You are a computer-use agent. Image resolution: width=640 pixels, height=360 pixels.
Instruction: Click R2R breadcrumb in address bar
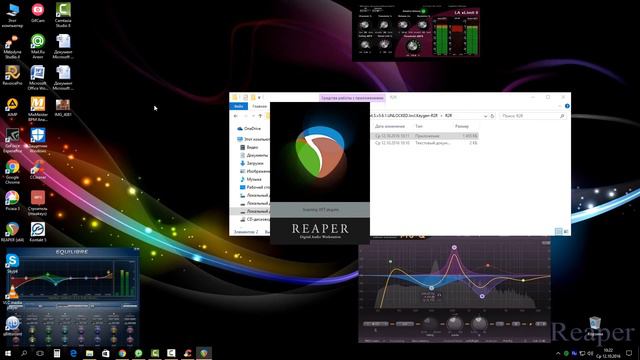(448, 116)
